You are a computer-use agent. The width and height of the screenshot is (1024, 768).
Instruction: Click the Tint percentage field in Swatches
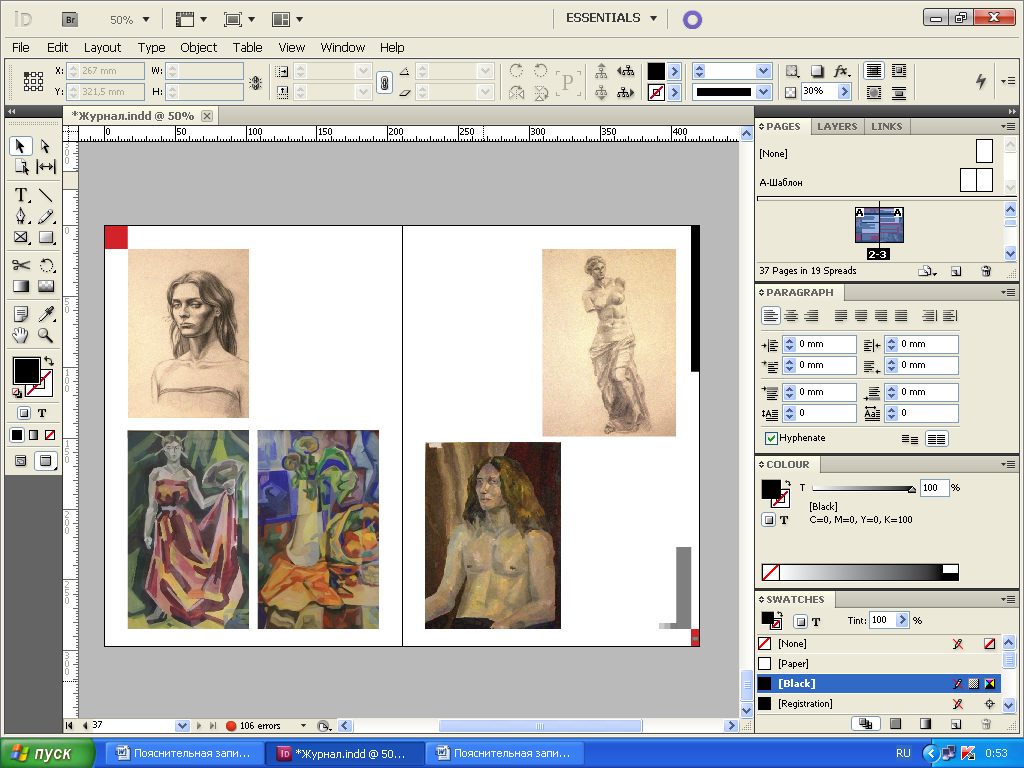[881, 620]
